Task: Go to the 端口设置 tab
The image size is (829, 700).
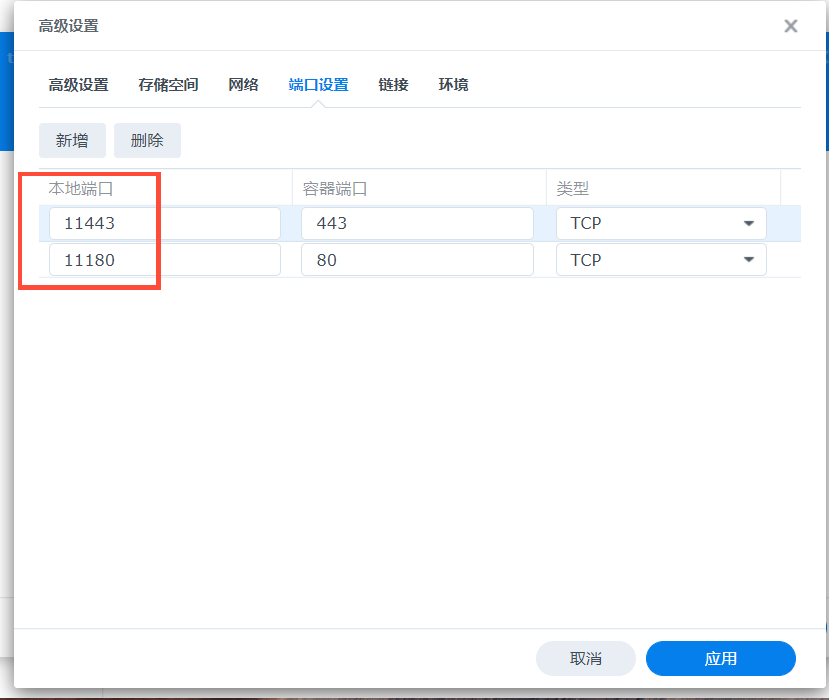Action: [x=318, y=85]
